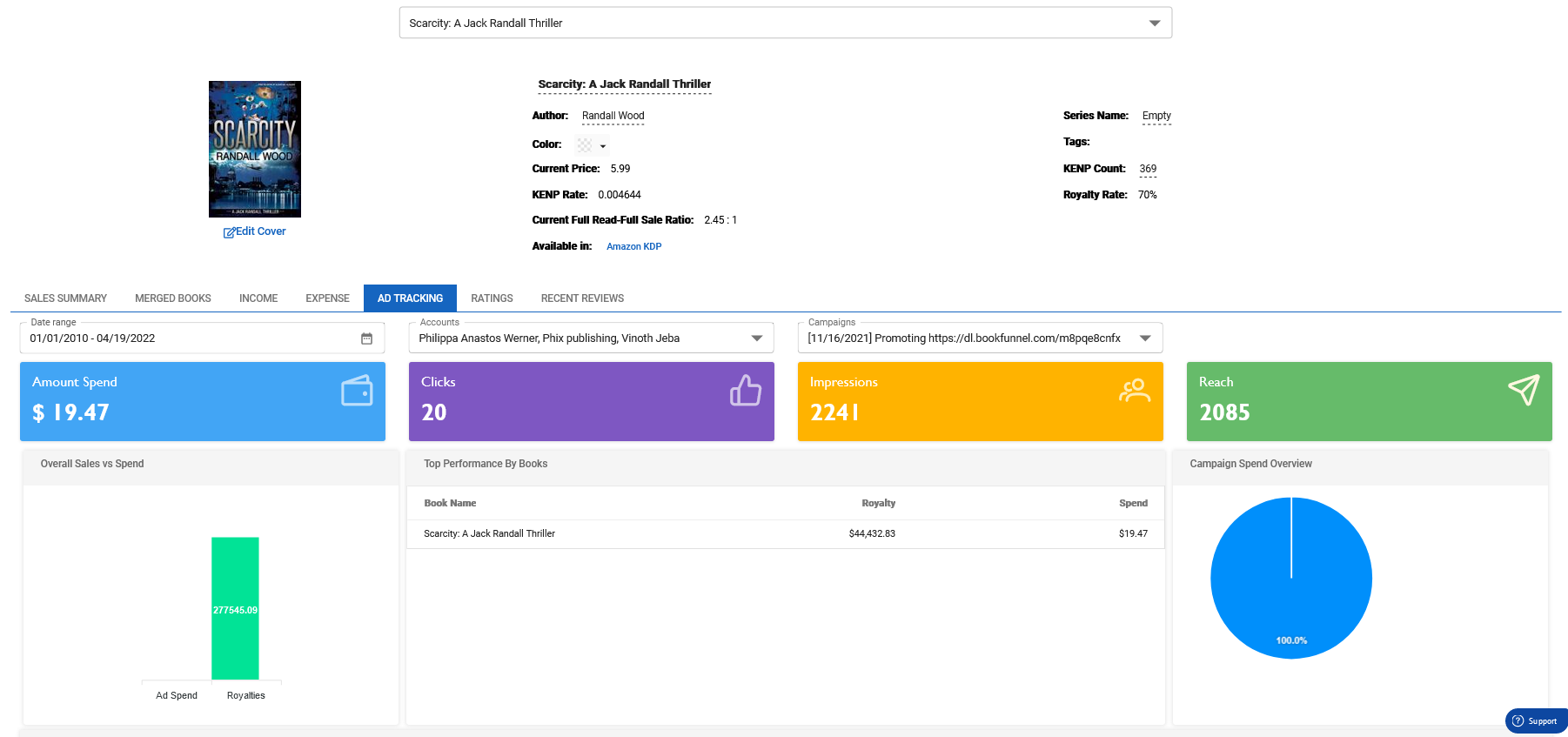Click the Impressions value 2241
This screenshot has height=737, width=1568.
(834, 412)
